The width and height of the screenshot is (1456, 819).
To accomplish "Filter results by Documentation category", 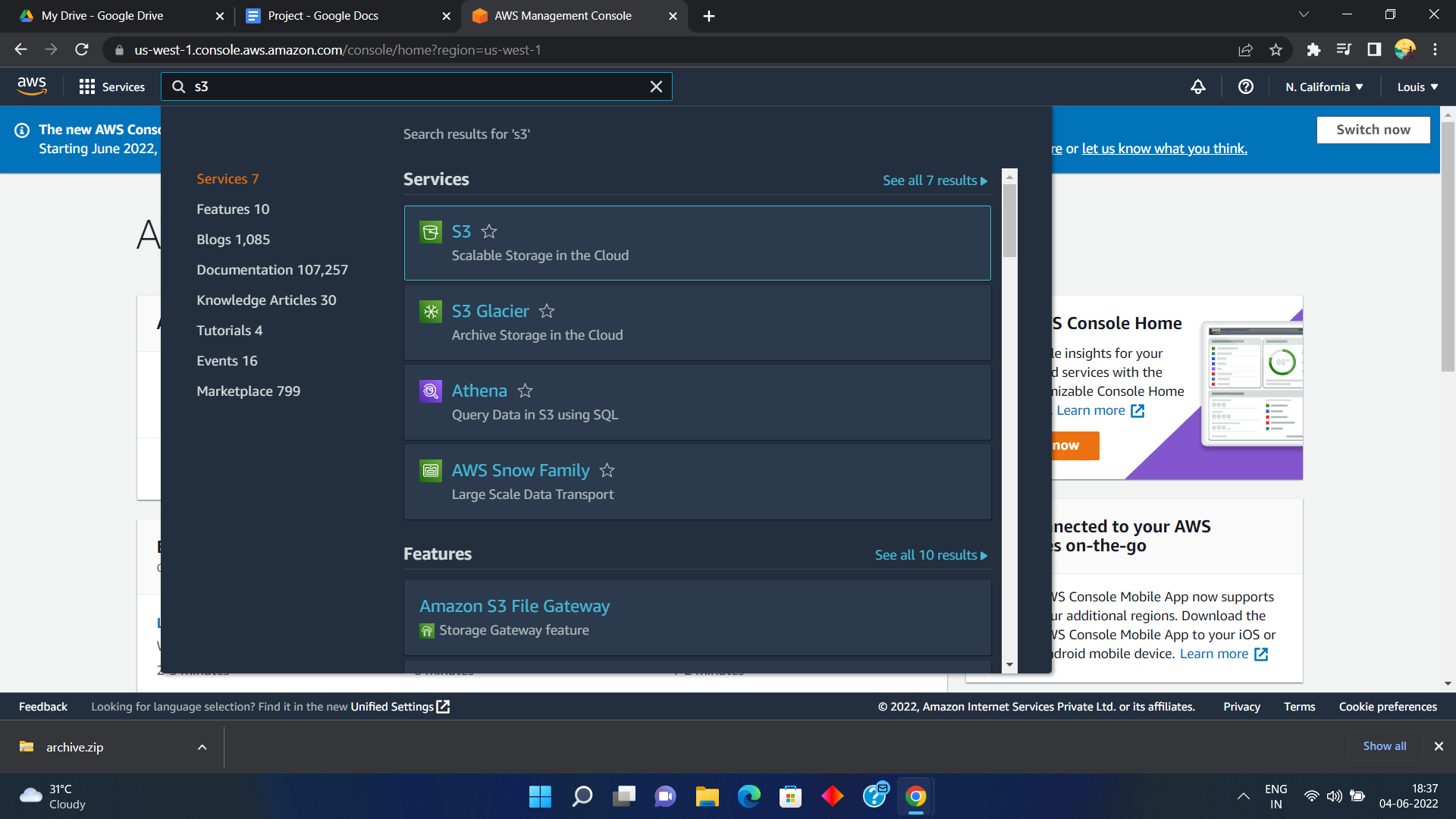I will click(x=272, y=270).
